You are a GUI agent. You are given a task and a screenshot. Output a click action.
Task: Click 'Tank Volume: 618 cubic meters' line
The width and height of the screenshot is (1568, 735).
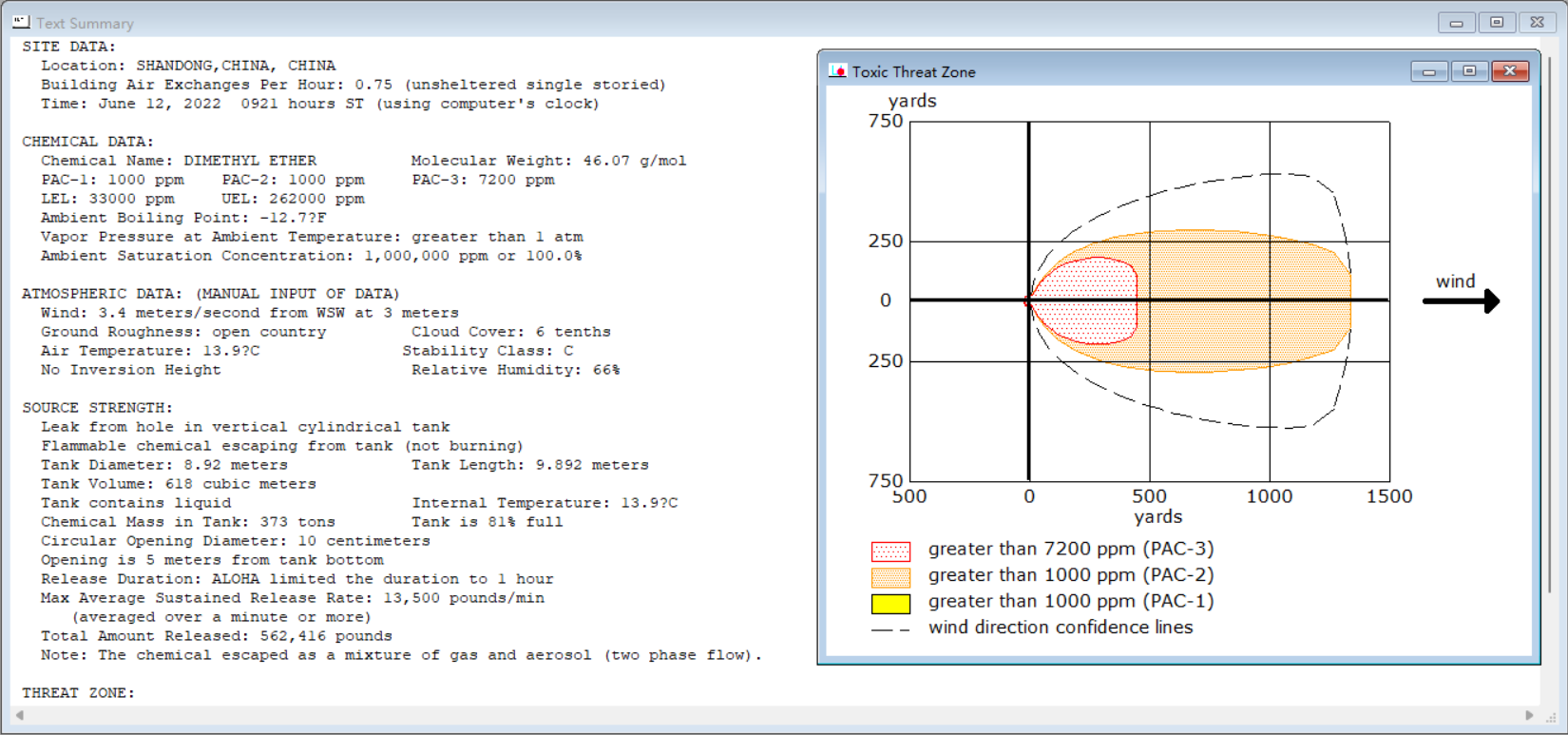click(x=179, y=484)
